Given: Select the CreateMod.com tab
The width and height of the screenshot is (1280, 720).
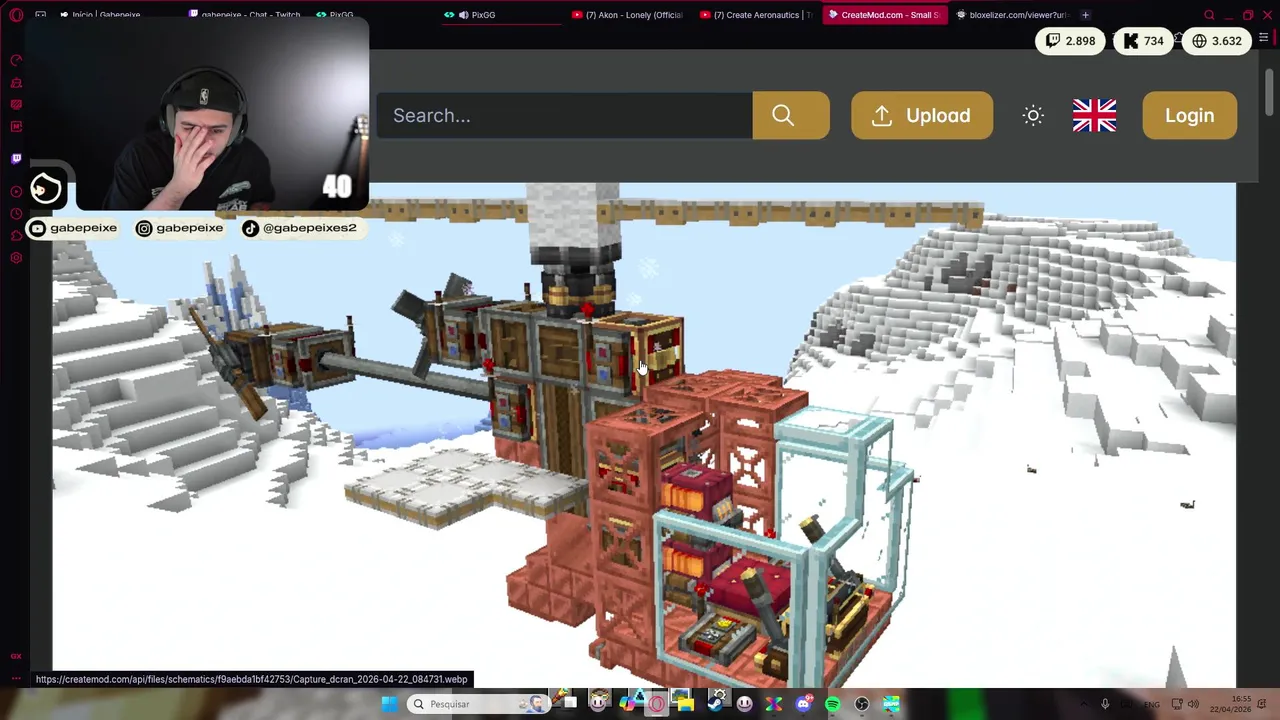Looking at the screenshot, I should (x=884, y=15).
